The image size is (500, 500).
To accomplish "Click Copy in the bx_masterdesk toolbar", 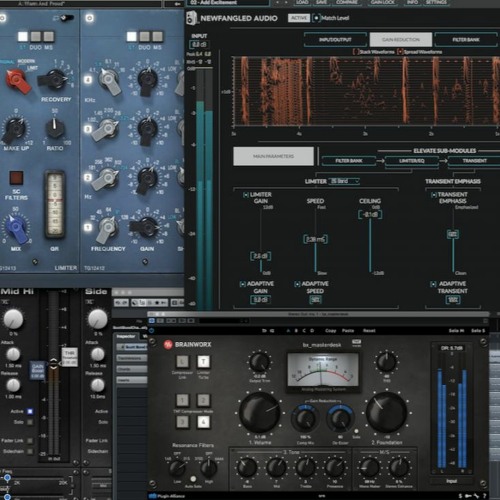I will [330, 330].
